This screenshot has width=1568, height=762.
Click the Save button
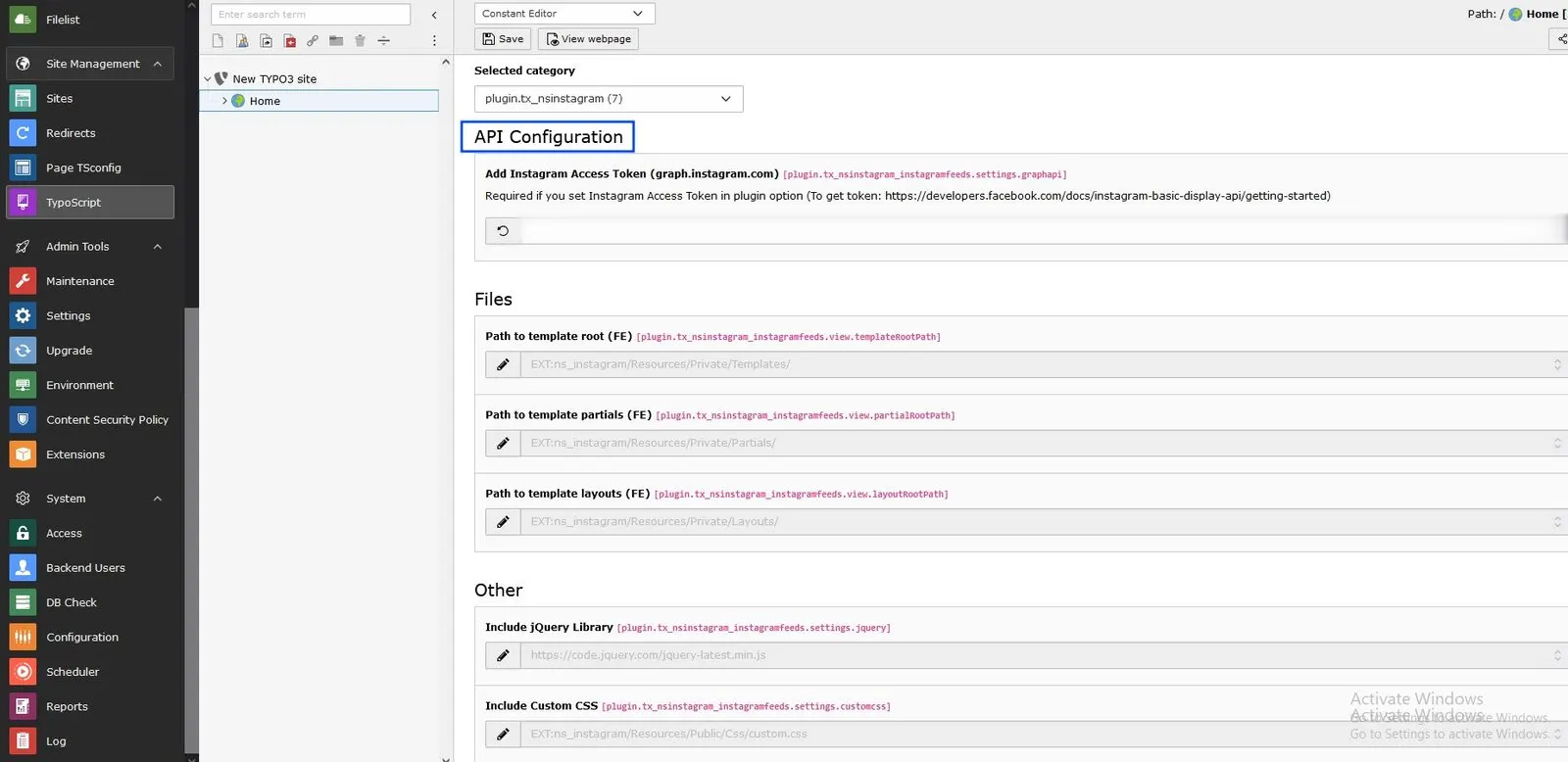coord(503,39)
